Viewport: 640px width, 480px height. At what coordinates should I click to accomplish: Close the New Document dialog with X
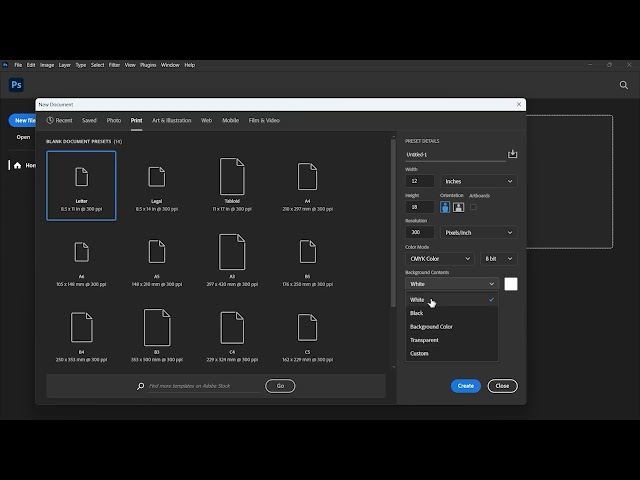(519, 104)
